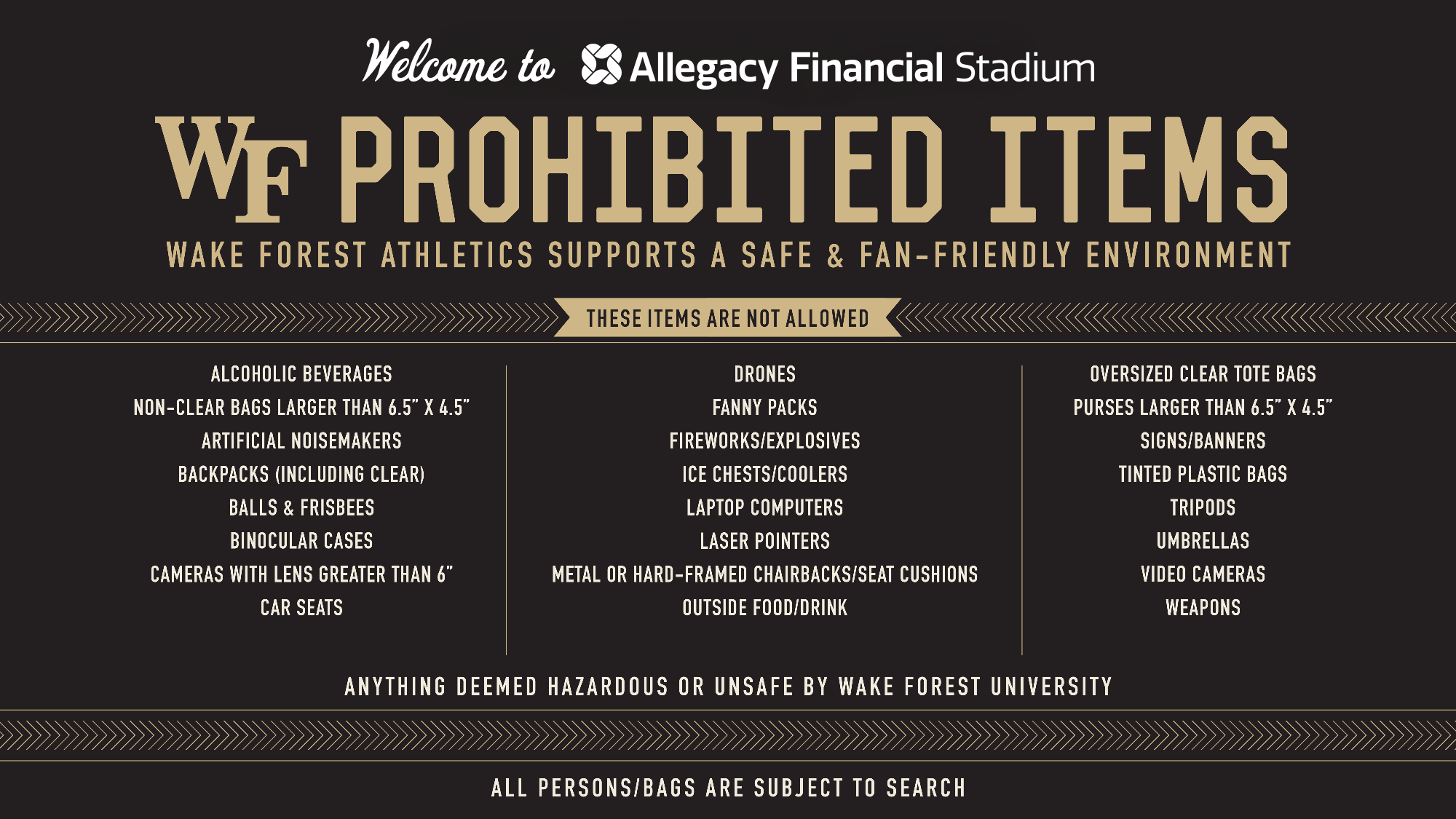Select the Alcoholic Beverages entry
This screenshot has width=1456, height=819.
pyautogui.click(x=301, y=374)
